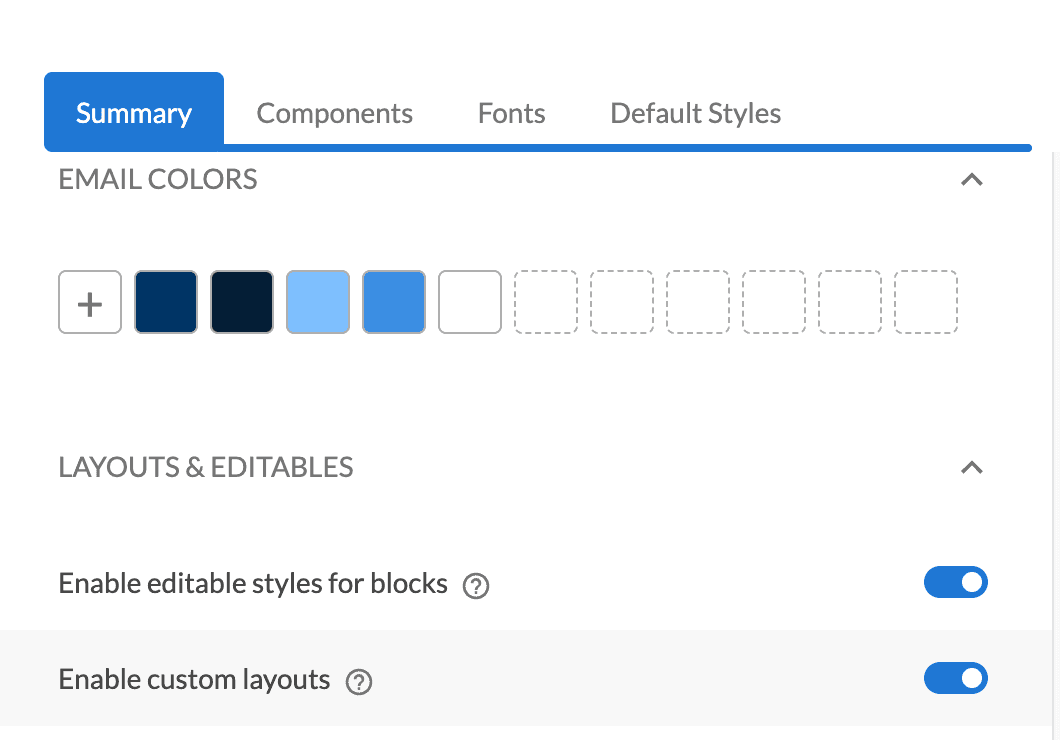Viewport: 1060px width, 740px height.
Task: Click the LAYOUTS & EDITABLES heading
Action: [206, 468]
